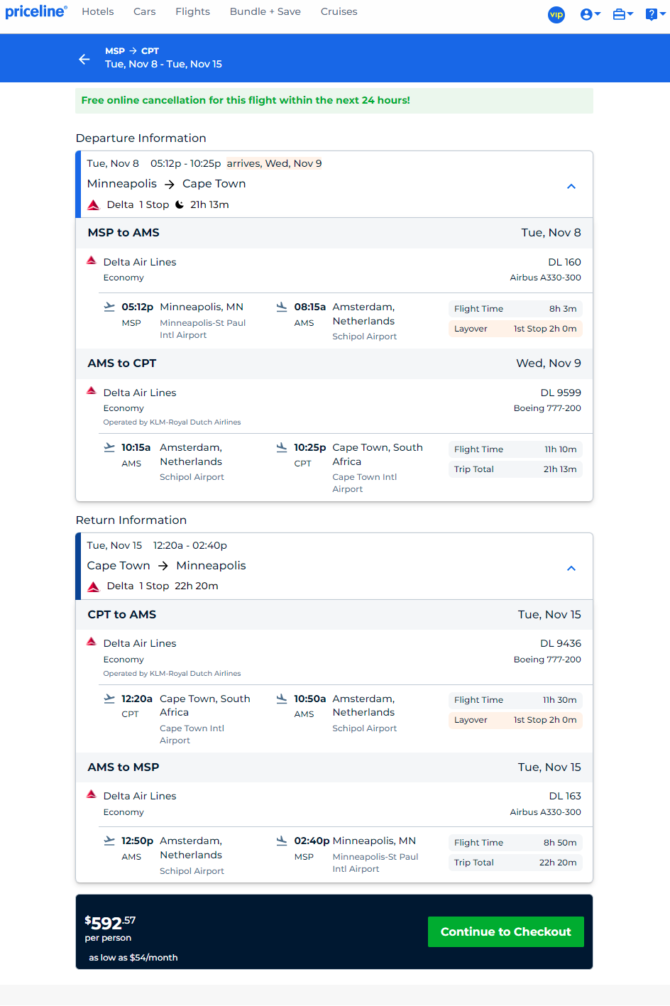Open the Hotels tab
This screenshot has height=1006, width=670.
(x=98, y=12)
